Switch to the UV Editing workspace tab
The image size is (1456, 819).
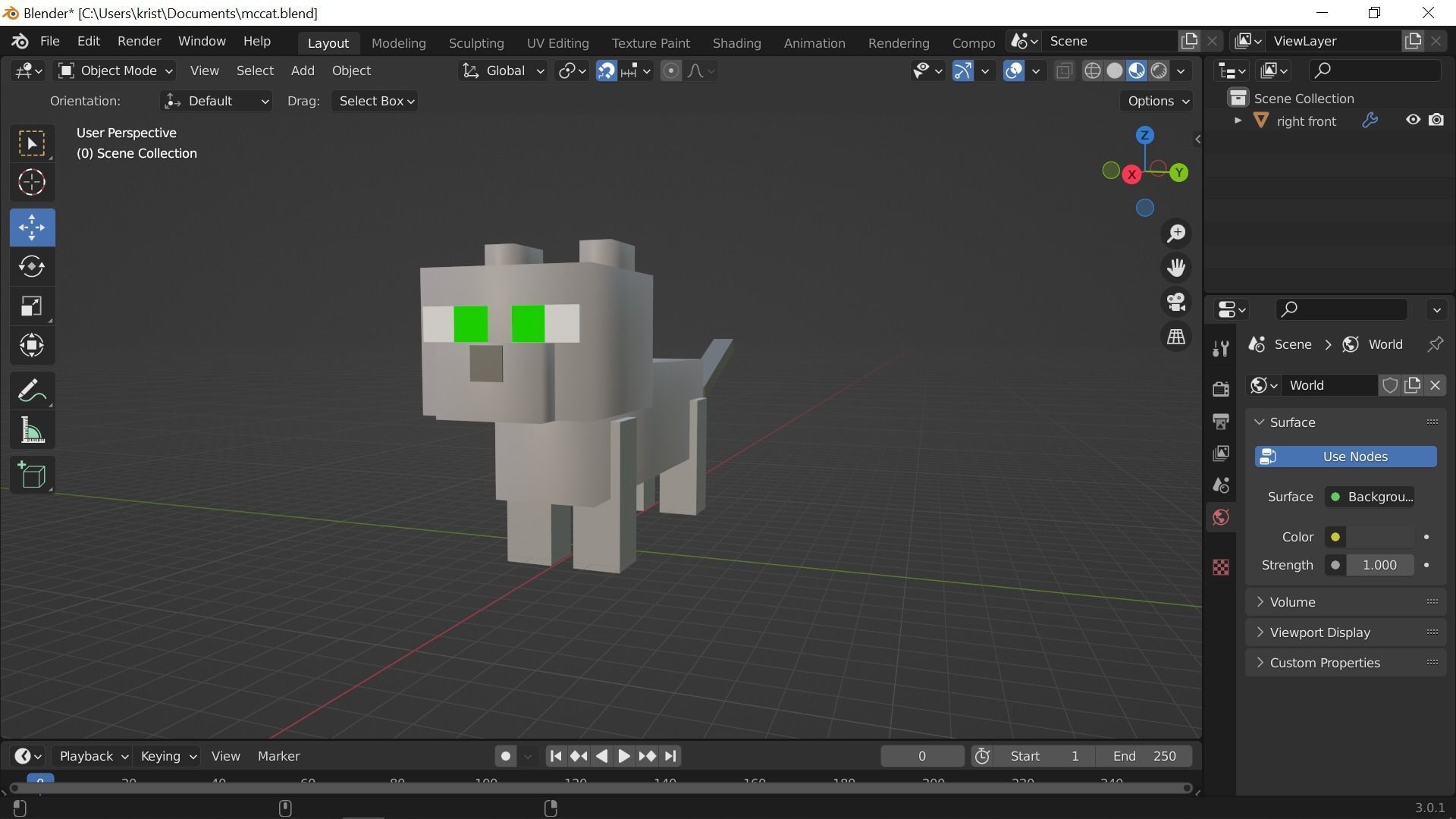coord(557,43)
